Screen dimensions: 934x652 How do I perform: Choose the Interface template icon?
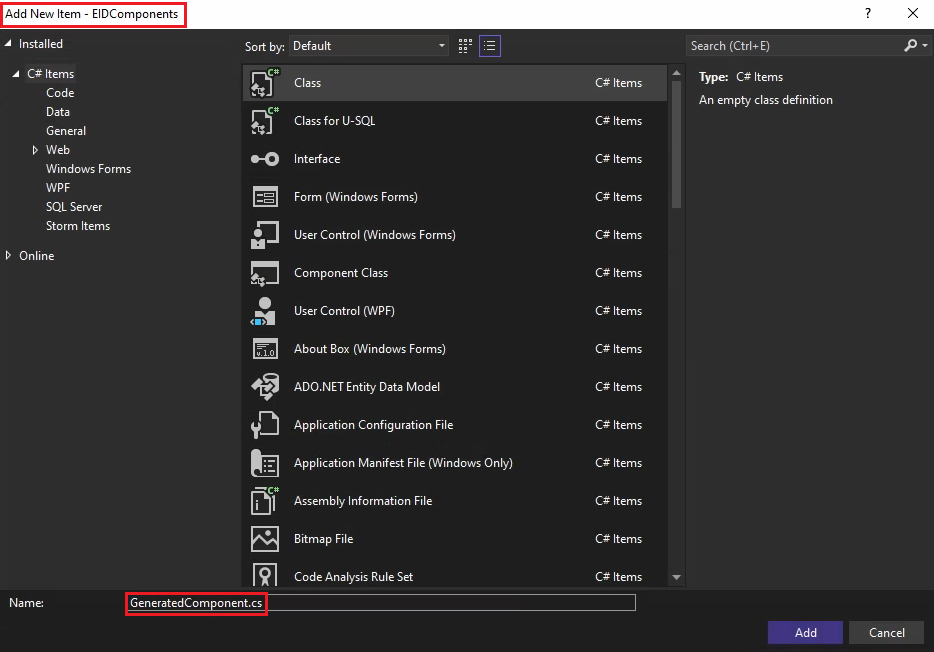point(264,159)
